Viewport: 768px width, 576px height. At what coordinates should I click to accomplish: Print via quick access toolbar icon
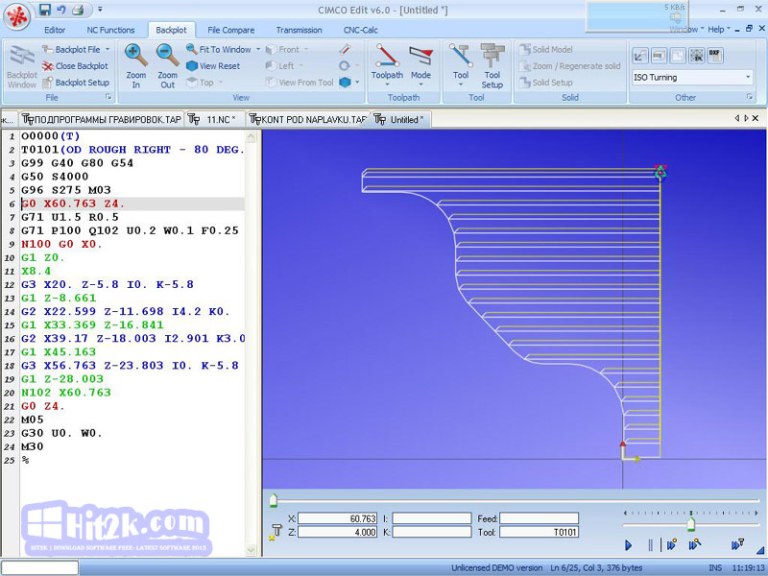(77, 9)
